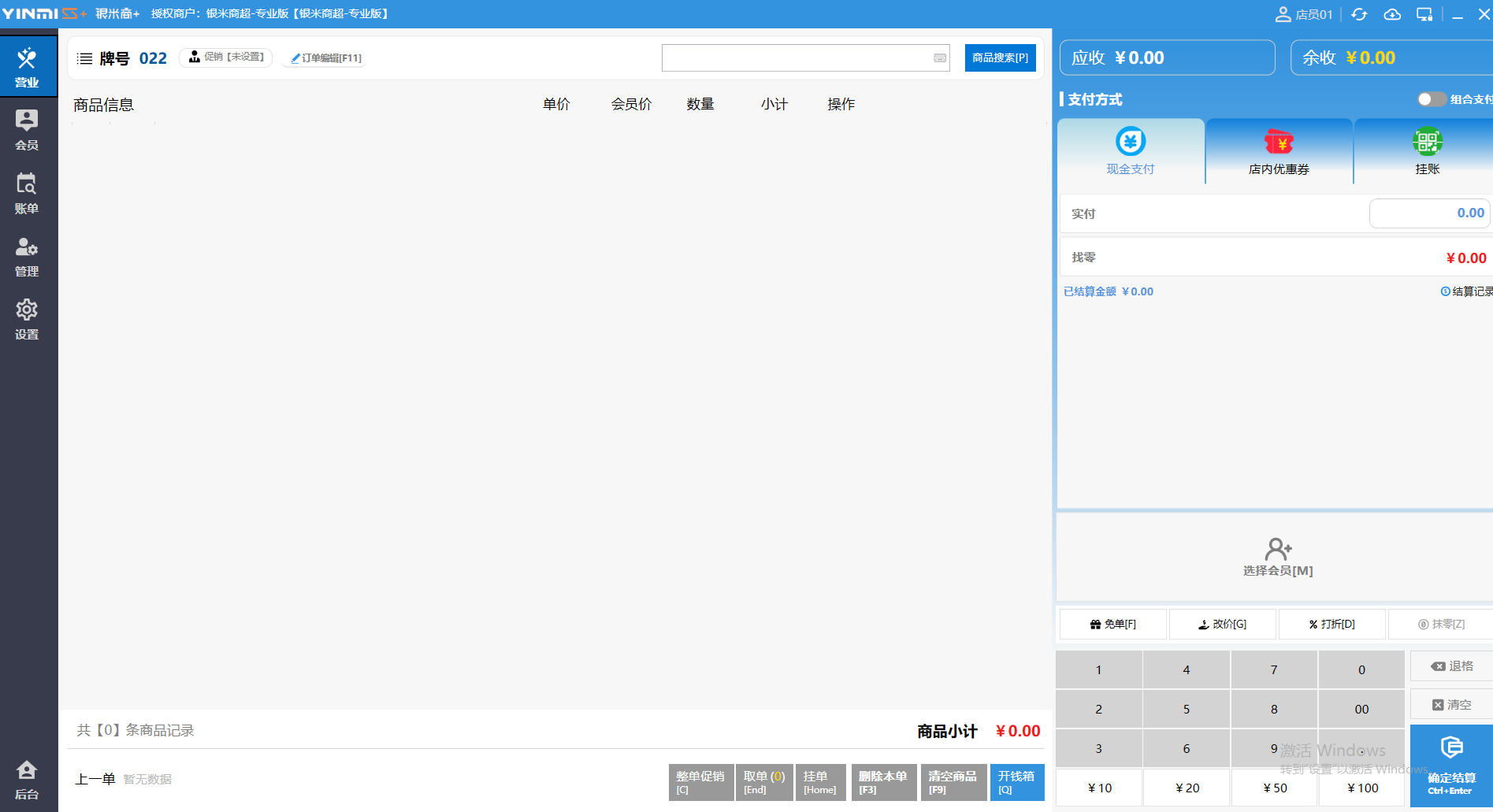Open 结算记录 settlement records

click(1466, 291)
